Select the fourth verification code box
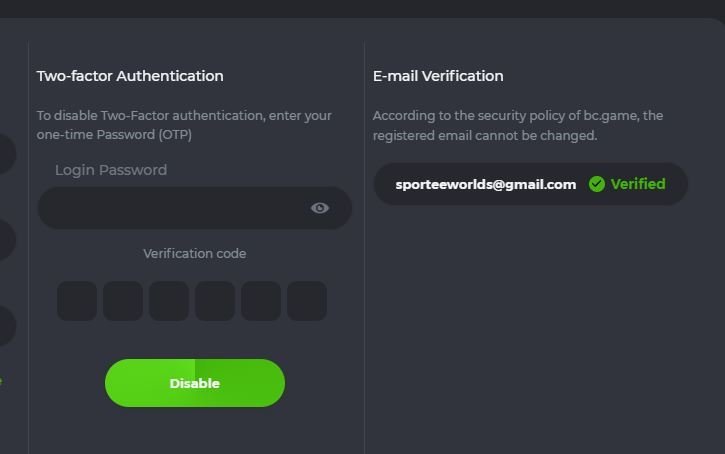The height and width of the screenshot is (454, 725). tap(215, 301)
